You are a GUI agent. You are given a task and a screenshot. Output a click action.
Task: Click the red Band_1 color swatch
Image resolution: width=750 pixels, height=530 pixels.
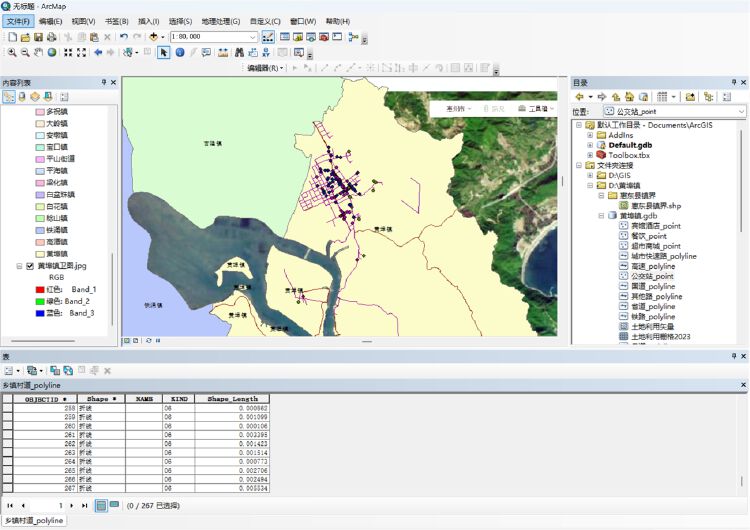point(41,289)
